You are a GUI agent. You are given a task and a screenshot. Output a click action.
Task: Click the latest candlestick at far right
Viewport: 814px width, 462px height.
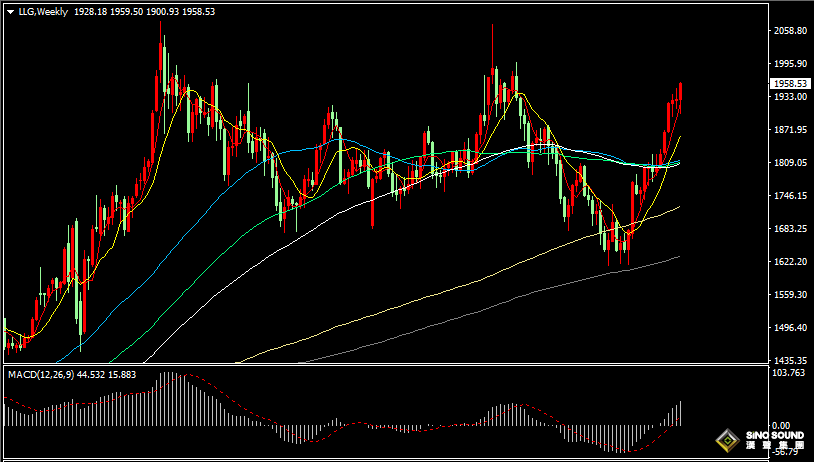(680, 97)
